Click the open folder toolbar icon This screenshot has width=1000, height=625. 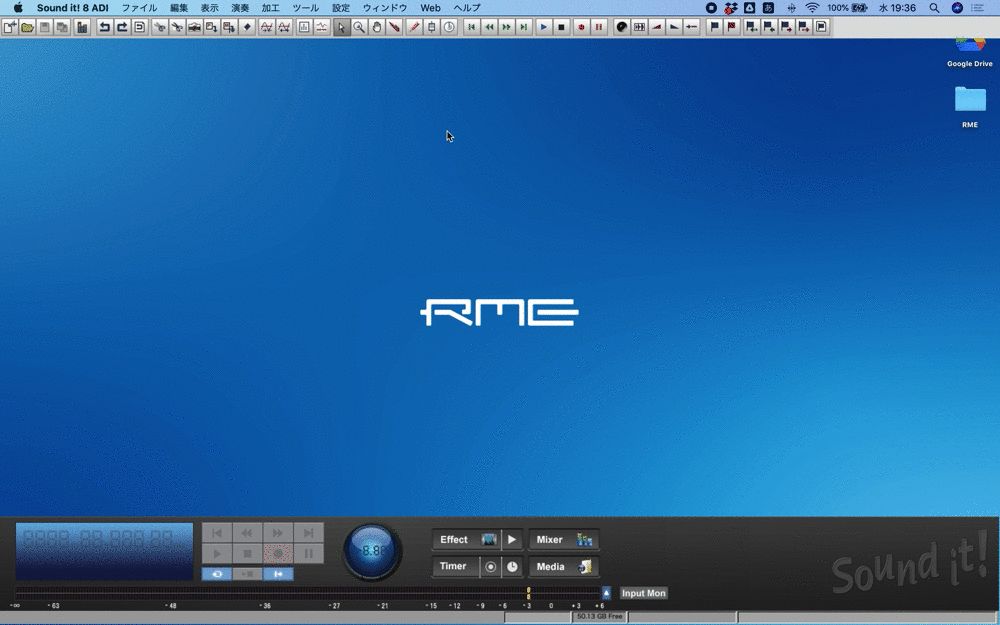(x=27, y=27)
